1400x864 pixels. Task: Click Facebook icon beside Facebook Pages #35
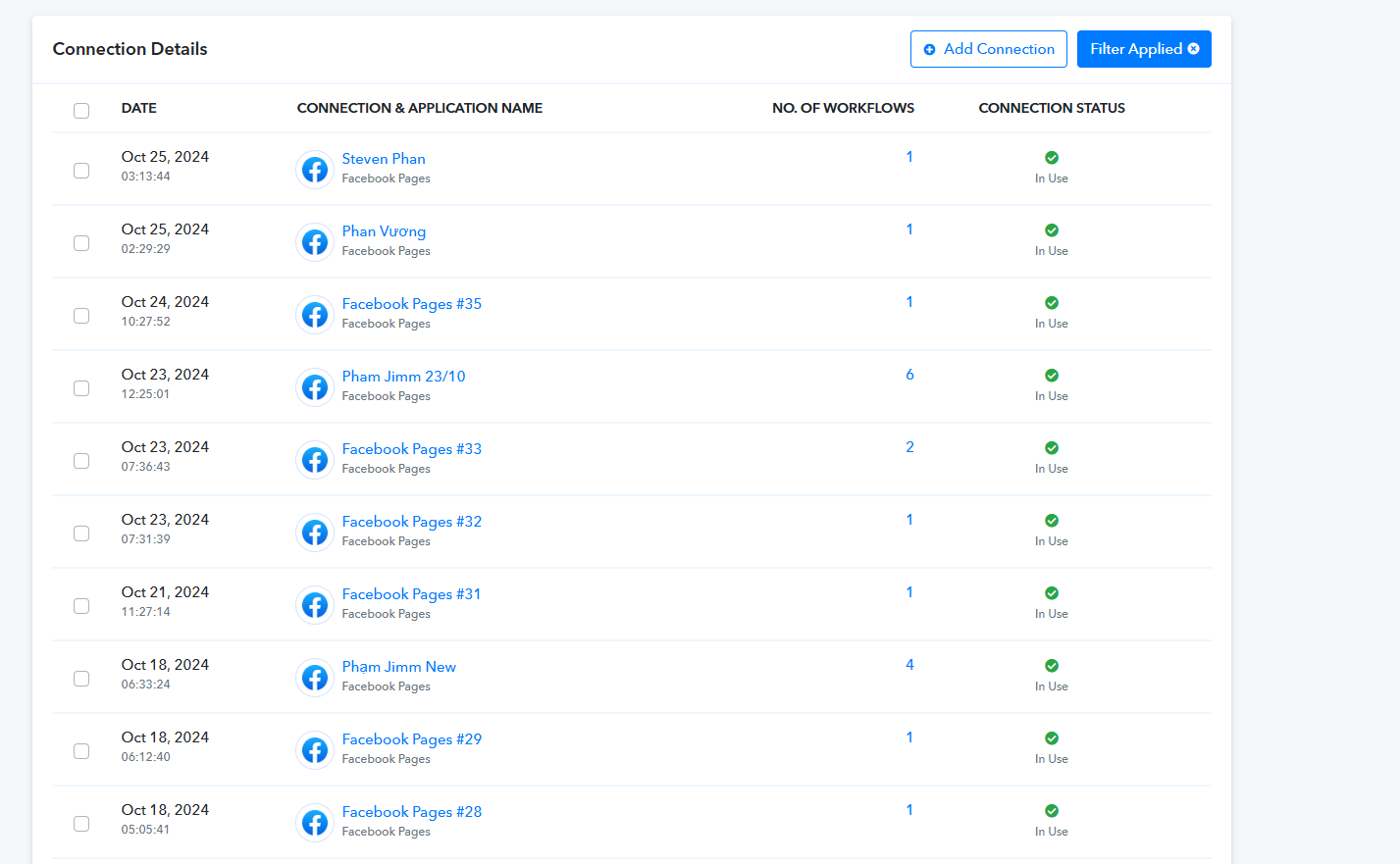(315, 315)
